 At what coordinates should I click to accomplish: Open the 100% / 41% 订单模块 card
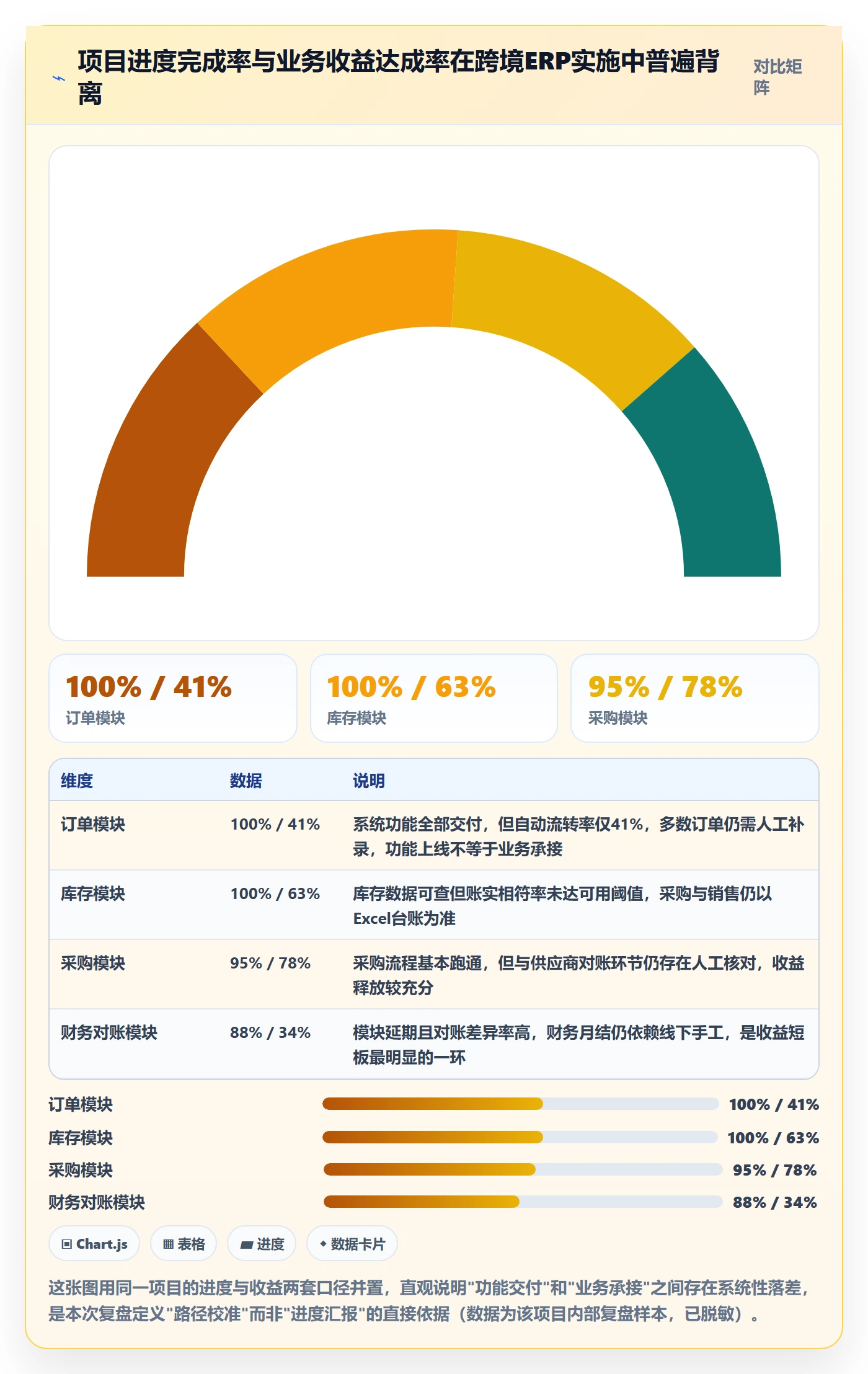coord(173,698)
